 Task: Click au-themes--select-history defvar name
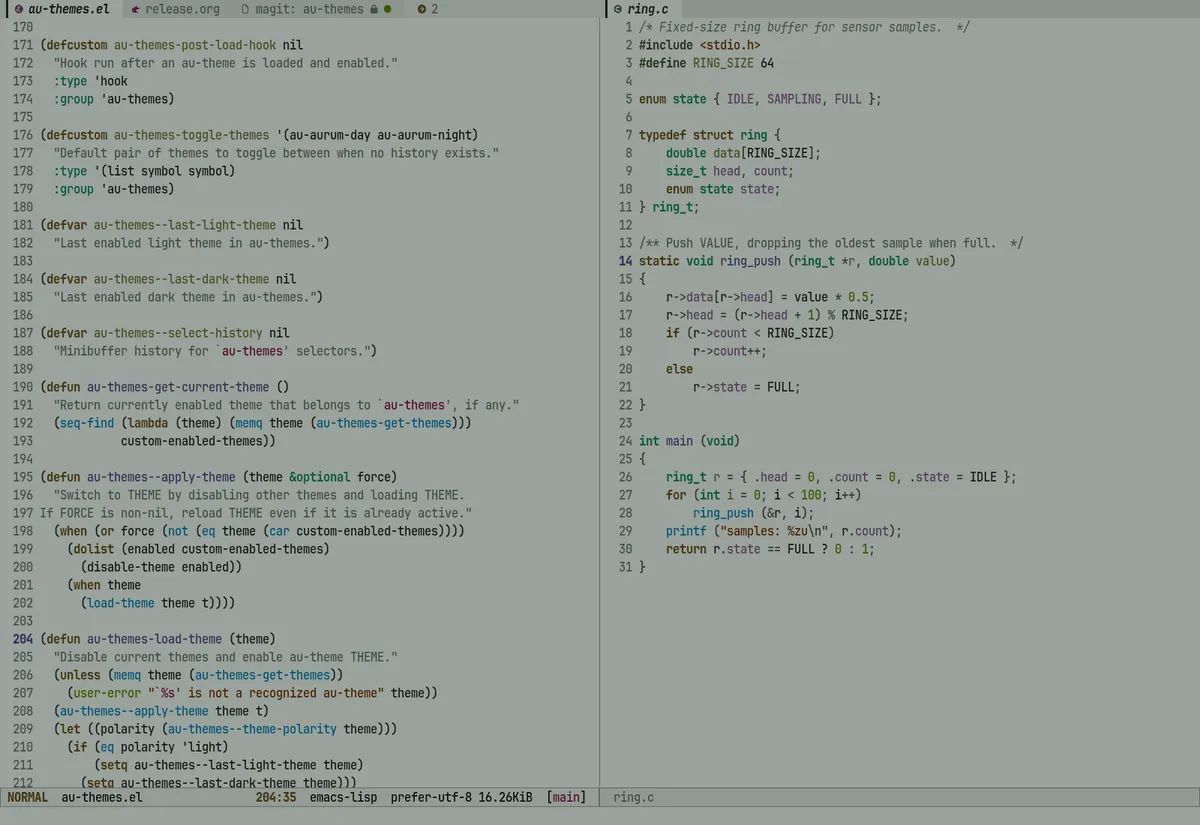coord(178,333)
